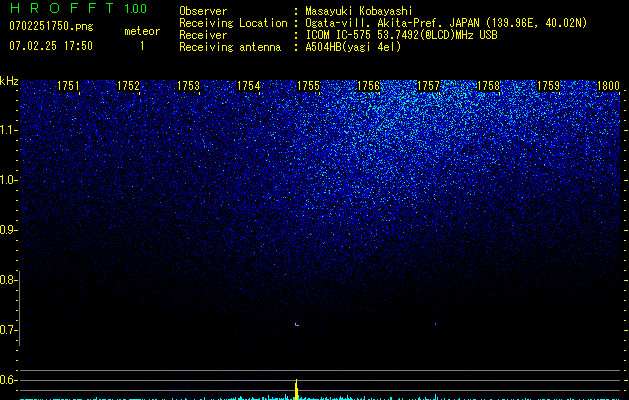Click the 1756 time axis marker

368,86
